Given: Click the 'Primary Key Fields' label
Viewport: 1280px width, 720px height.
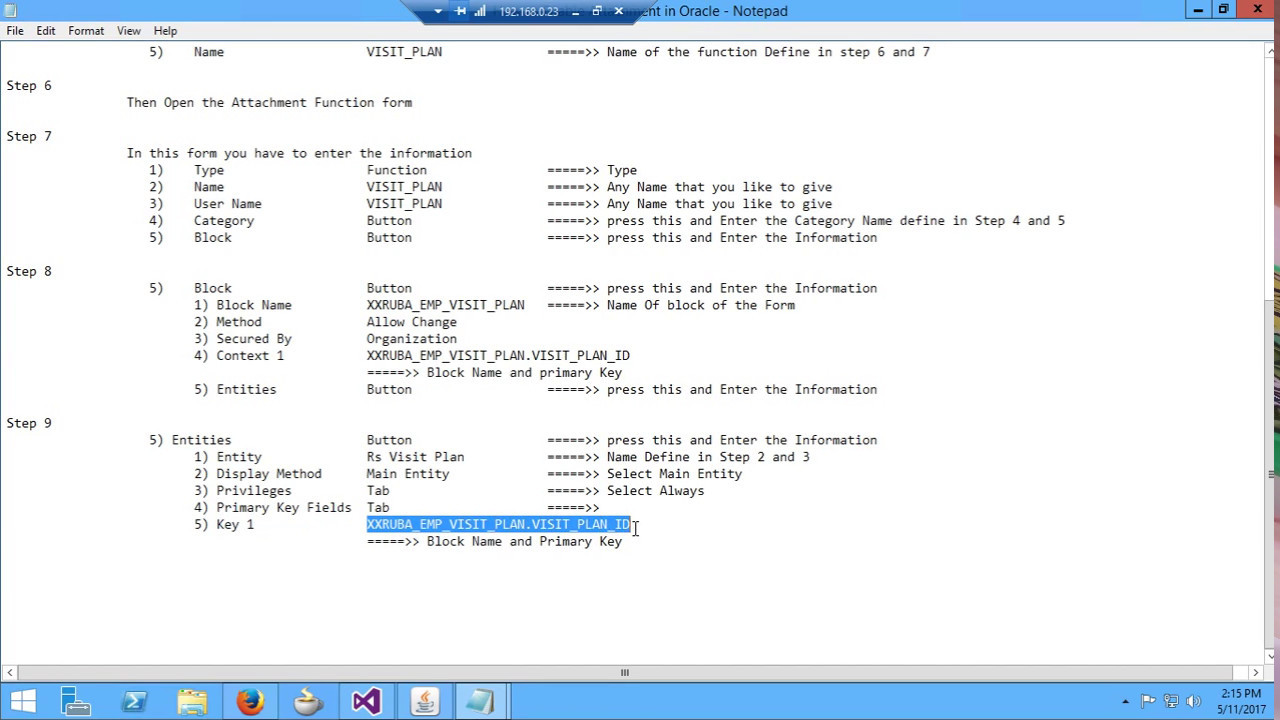Looking at the screenshot, I should [x=284, y=508].
